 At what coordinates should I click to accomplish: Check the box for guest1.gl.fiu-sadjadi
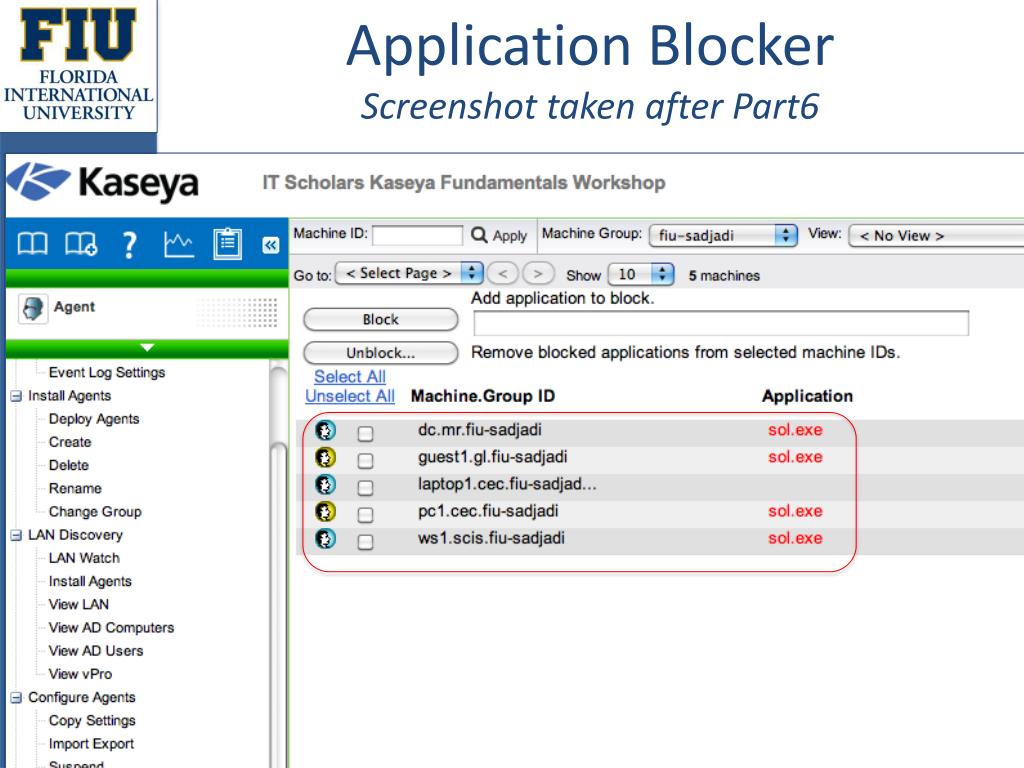pos(366,461)
